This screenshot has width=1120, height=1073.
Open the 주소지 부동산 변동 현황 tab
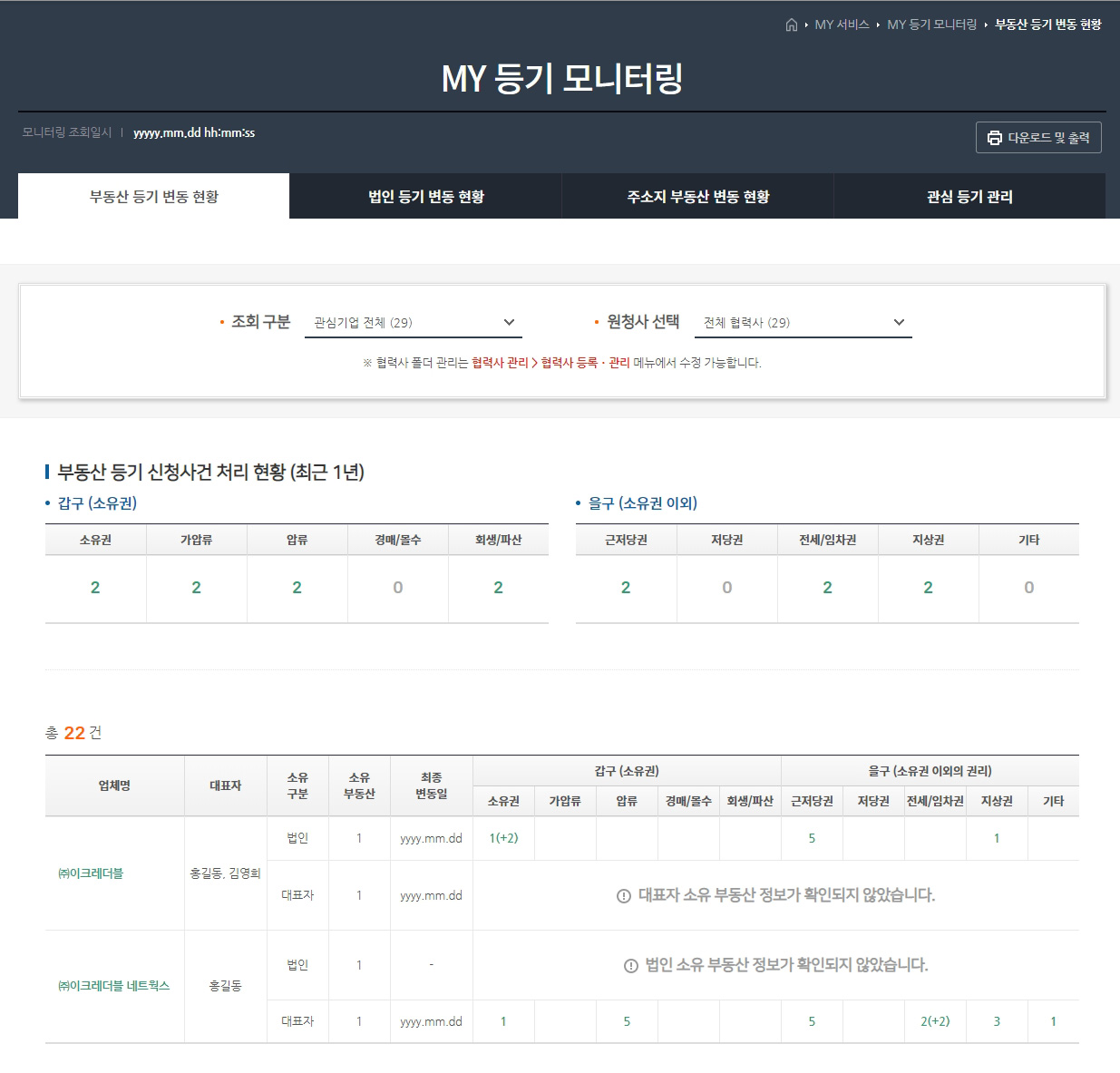[698, 196]
